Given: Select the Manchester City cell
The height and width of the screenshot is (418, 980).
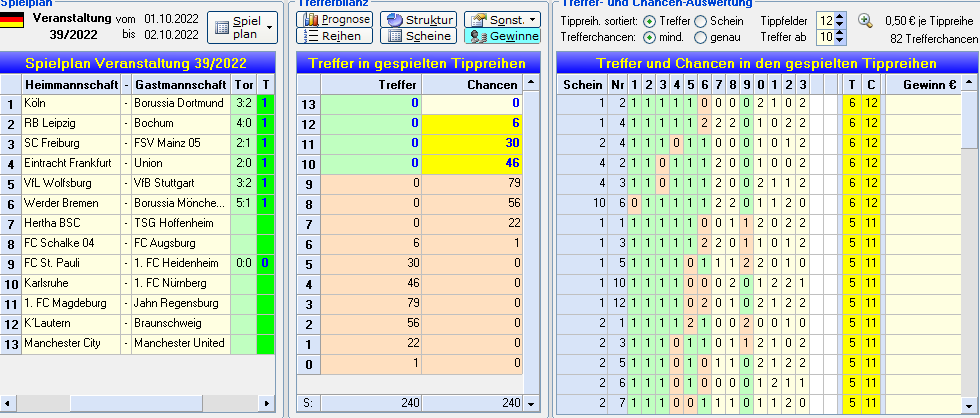Looking at the screenshot, I should tap(71, 343).
